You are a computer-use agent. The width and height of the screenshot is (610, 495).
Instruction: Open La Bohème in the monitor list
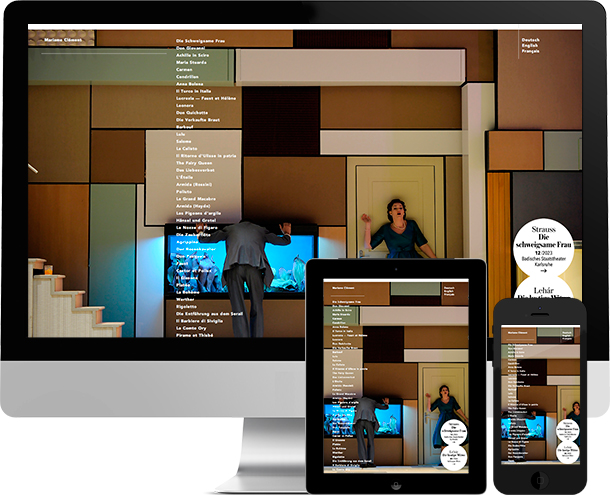(188, 292)
